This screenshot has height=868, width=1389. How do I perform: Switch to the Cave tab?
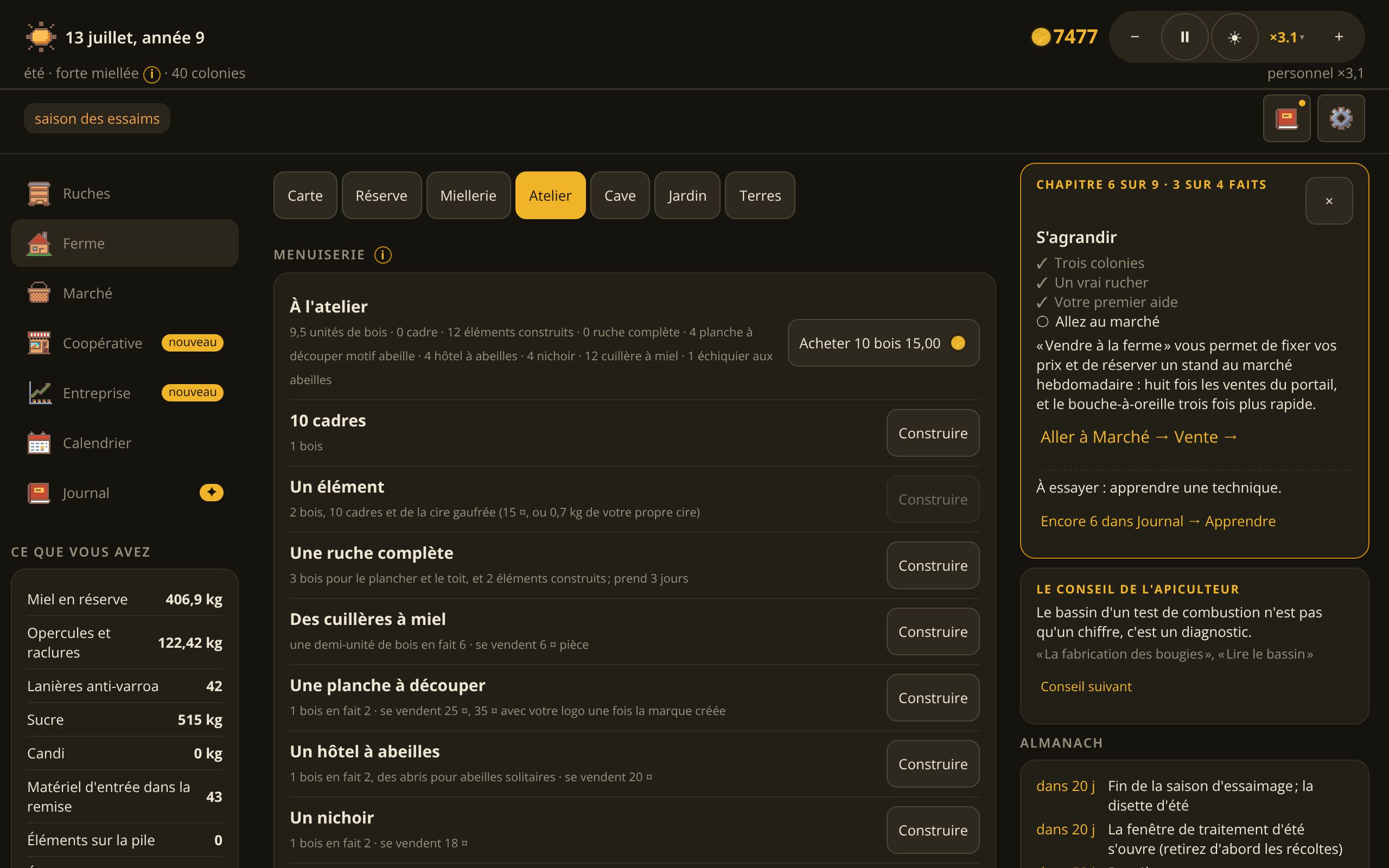click(620, 195)
